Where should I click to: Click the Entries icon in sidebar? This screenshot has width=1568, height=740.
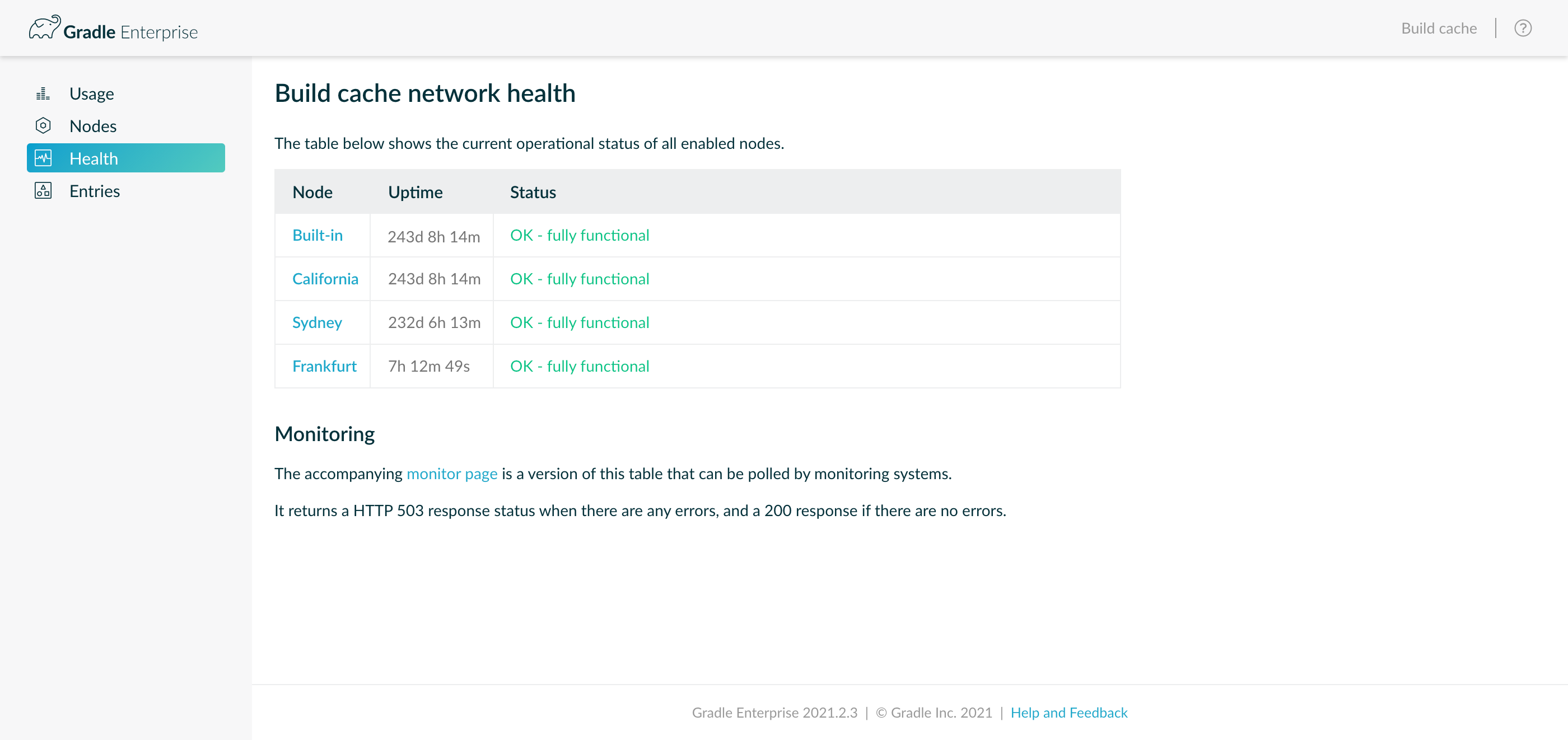(43, 190)
